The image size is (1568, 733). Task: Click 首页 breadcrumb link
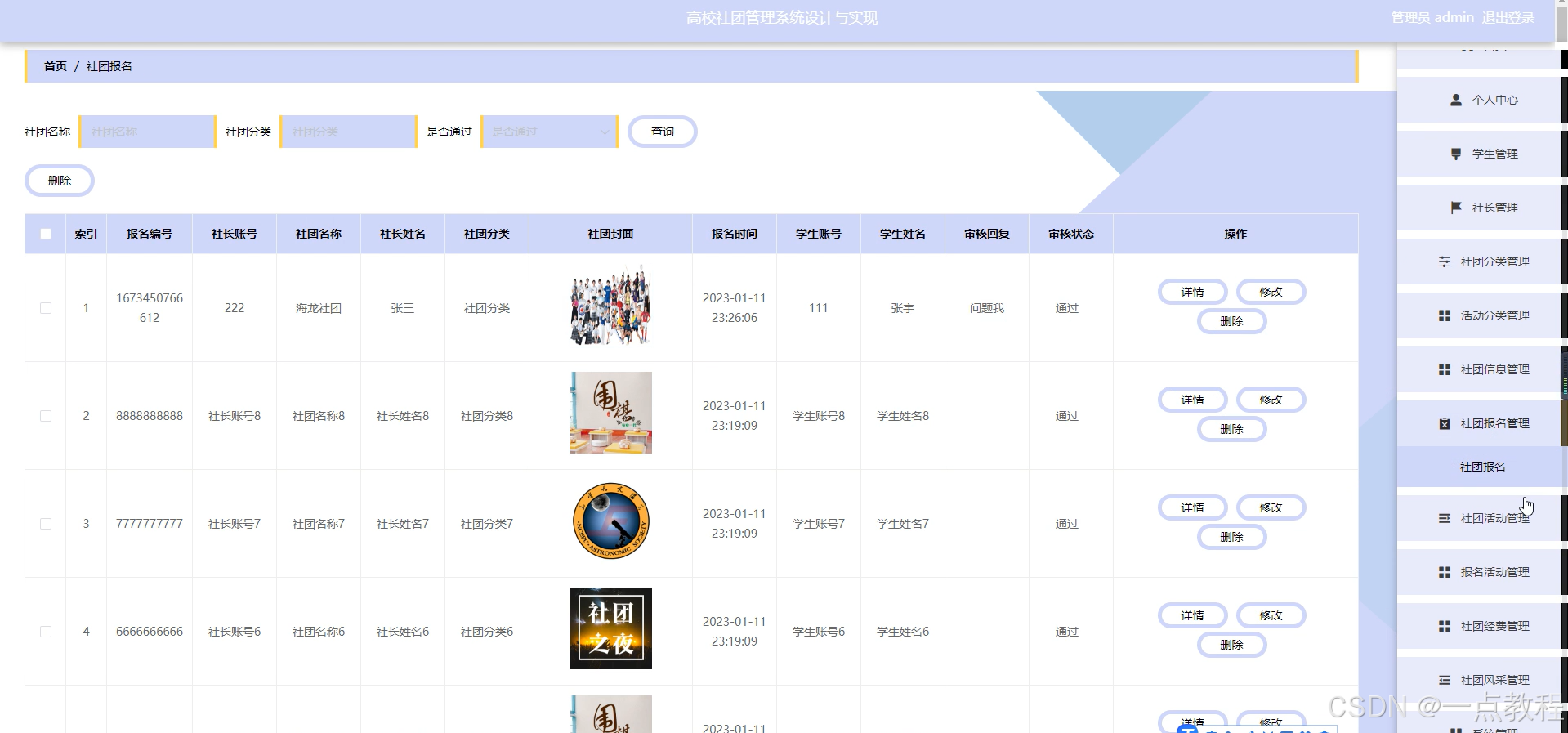[x=56, y=66]
